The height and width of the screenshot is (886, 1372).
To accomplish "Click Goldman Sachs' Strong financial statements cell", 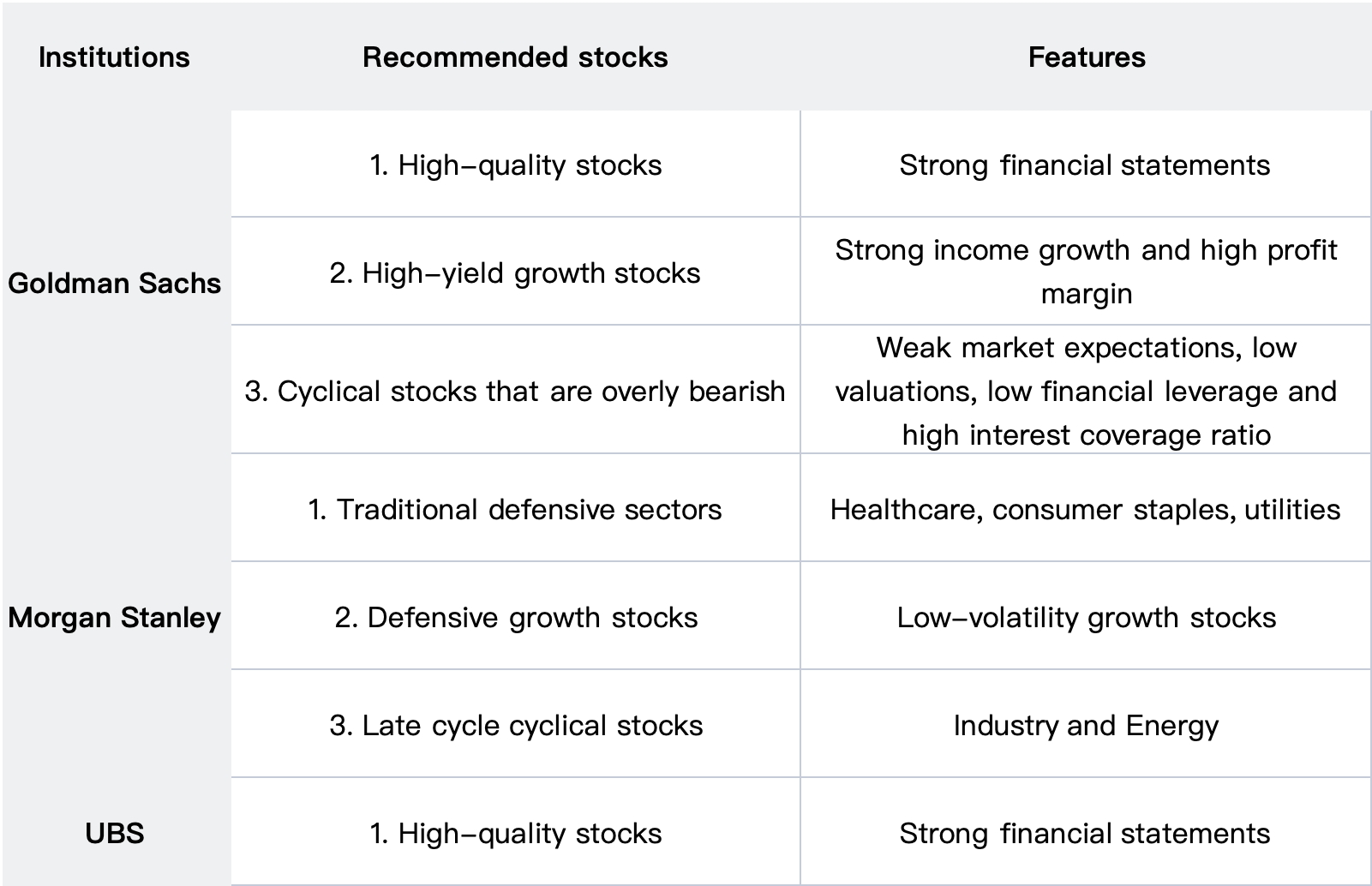I will (1085, 165).
